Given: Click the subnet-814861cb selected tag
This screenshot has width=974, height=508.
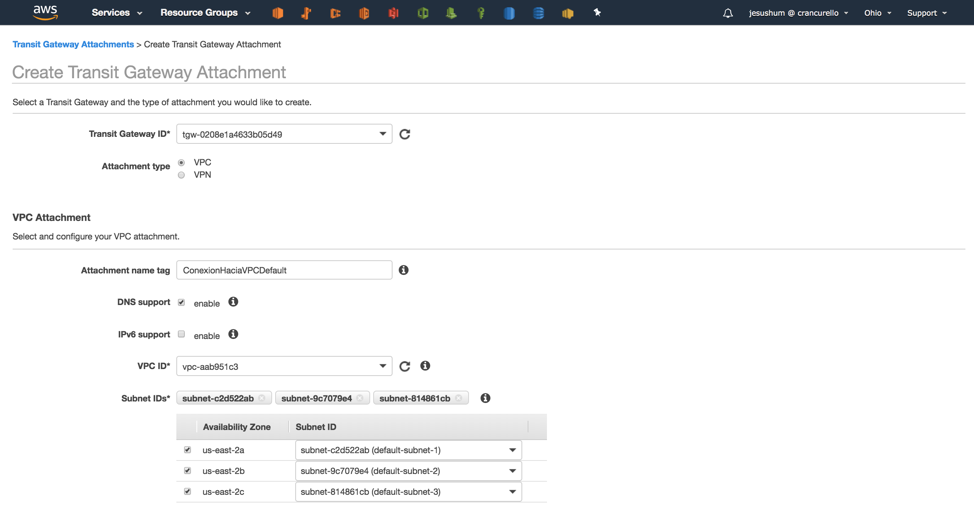Looking at the screenshot, I should (x=421, y=398).
